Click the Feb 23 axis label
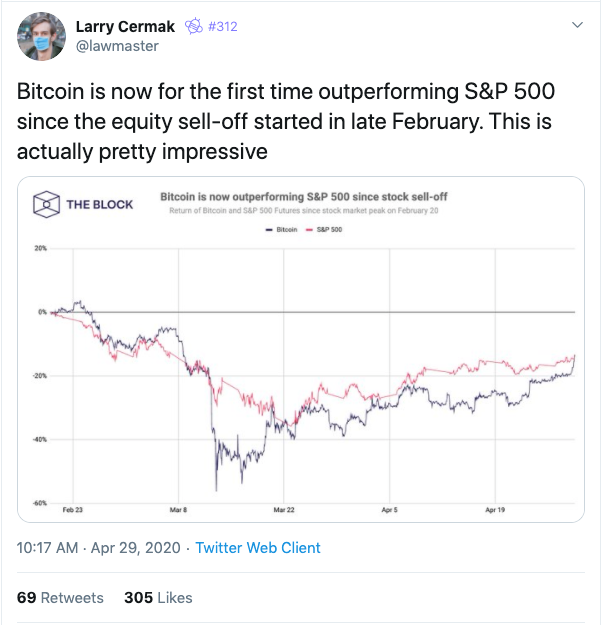This screenshot has width=602, height=625. 73,510
